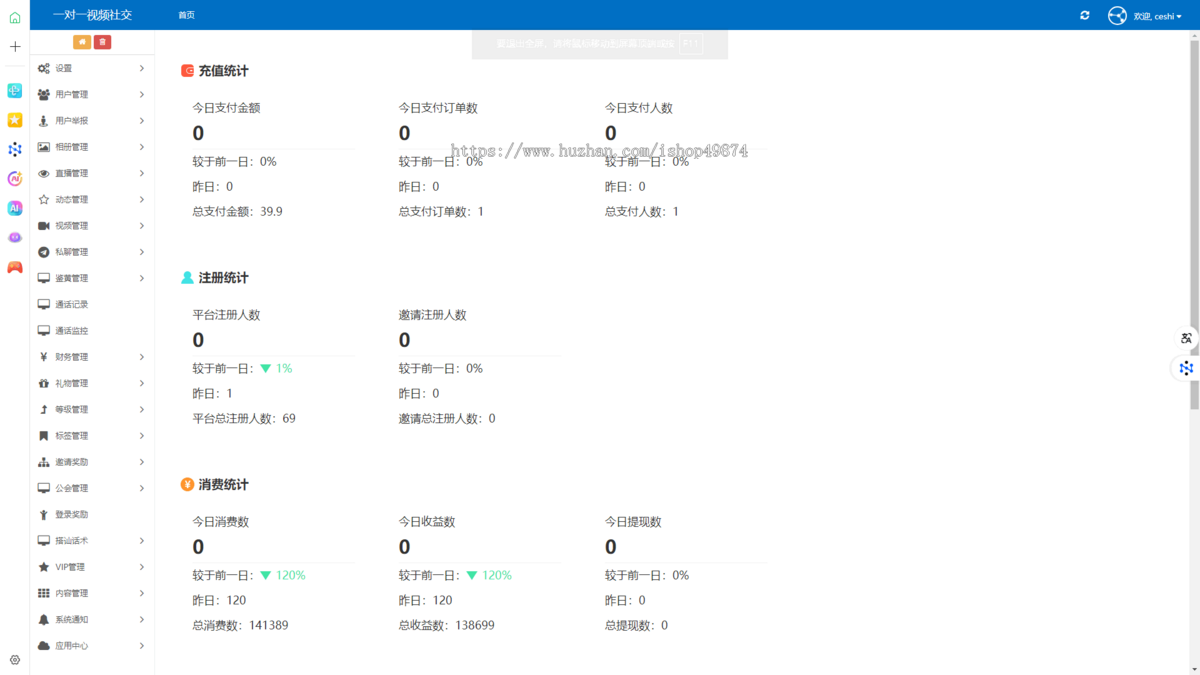This screenshot has width=1200, height=675.
Task: Expand the 财务管理 chevron
Action: [x=142, y=357]
